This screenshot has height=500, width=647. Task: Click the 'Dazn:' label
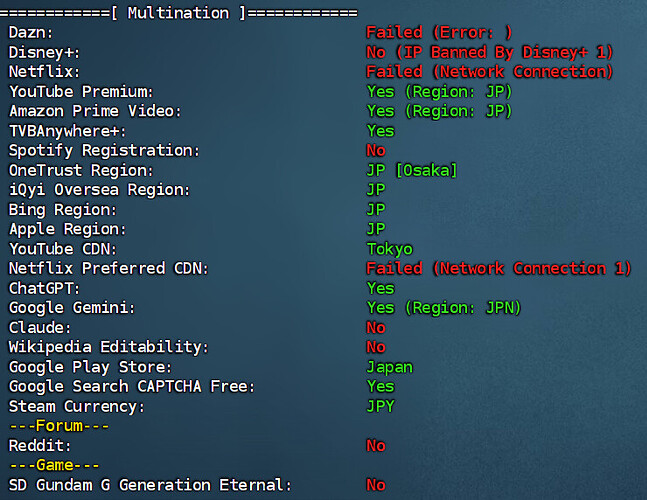click(x=31, y=32)
